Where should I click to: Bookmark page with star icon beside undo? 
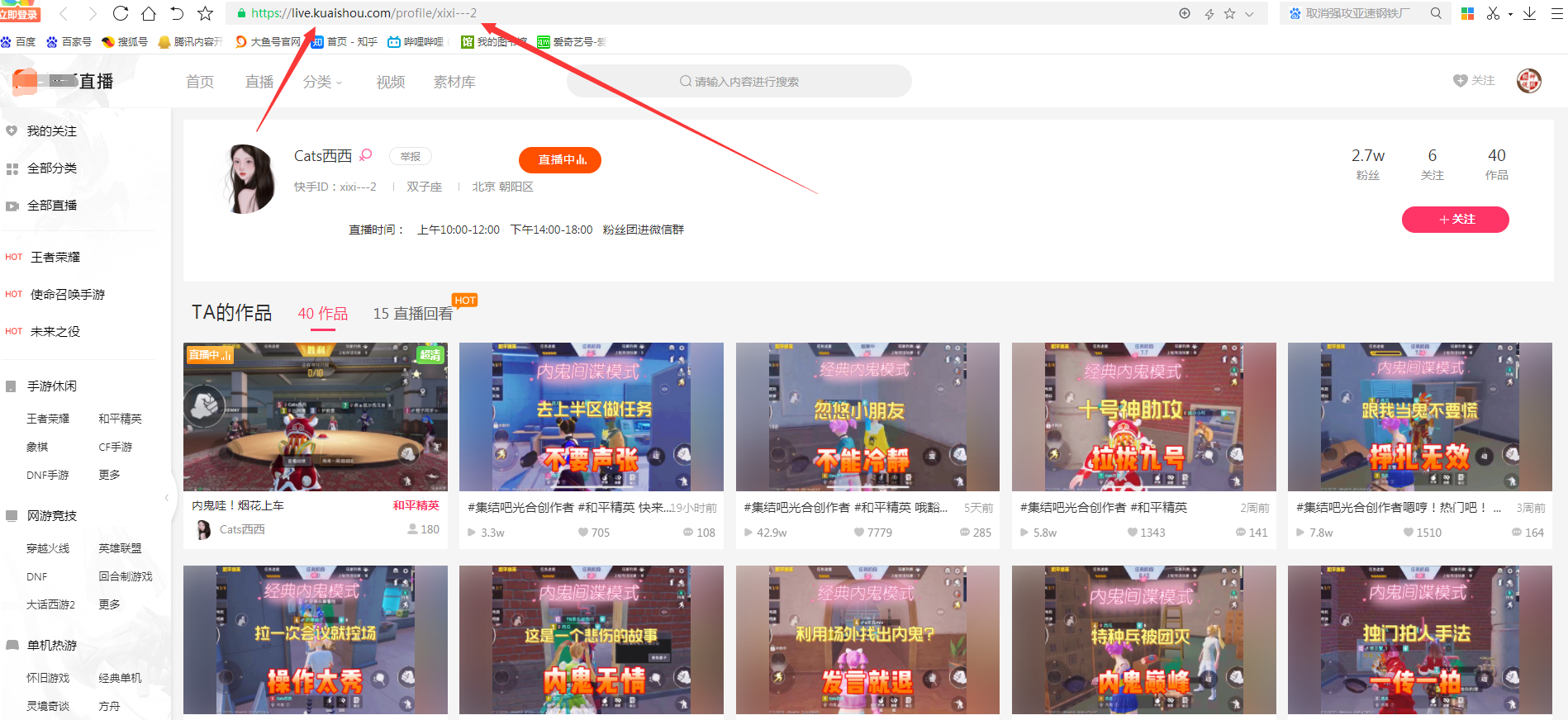point(206,13)
